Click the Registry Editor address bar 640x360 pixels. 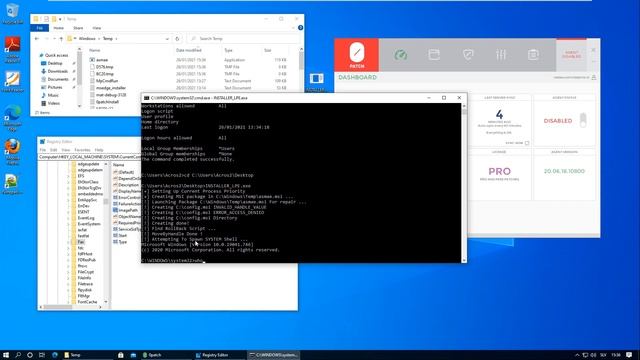point(89,157)
